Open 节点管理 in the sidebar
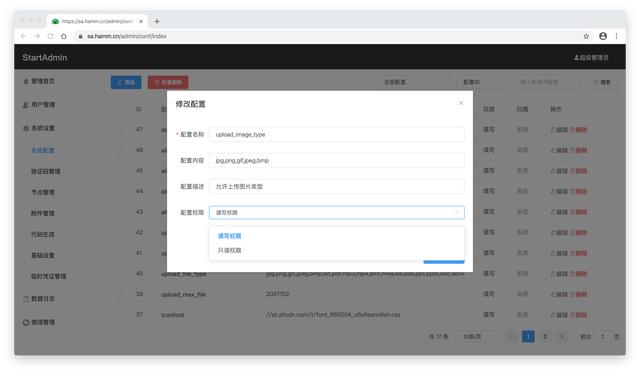The width and height of the screenshot is (640, 373). pyautogui.click(x=43, y=192)
